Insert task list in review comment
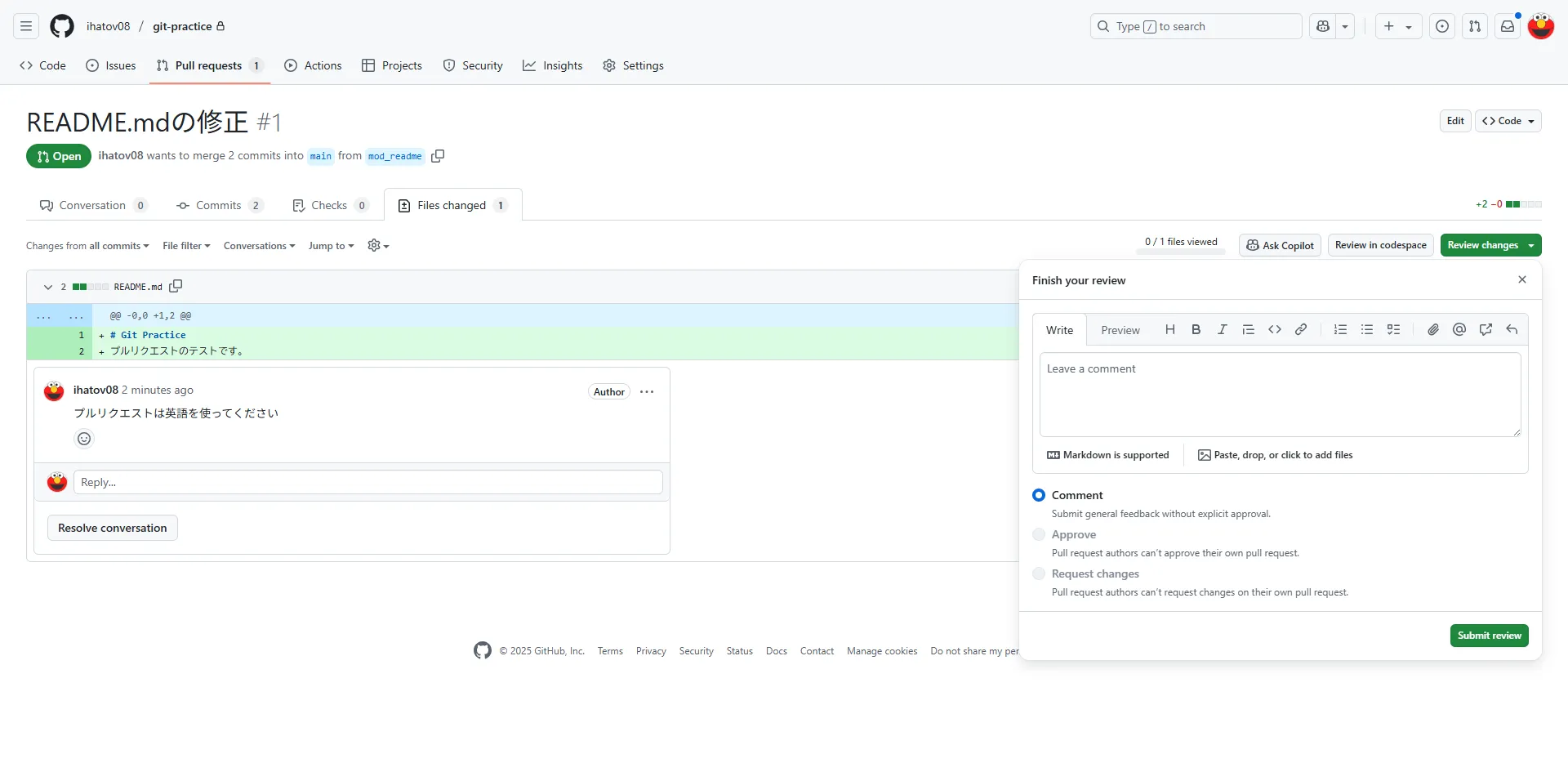The width and height of the screenshot is (1568, 772). point(1394,329)
